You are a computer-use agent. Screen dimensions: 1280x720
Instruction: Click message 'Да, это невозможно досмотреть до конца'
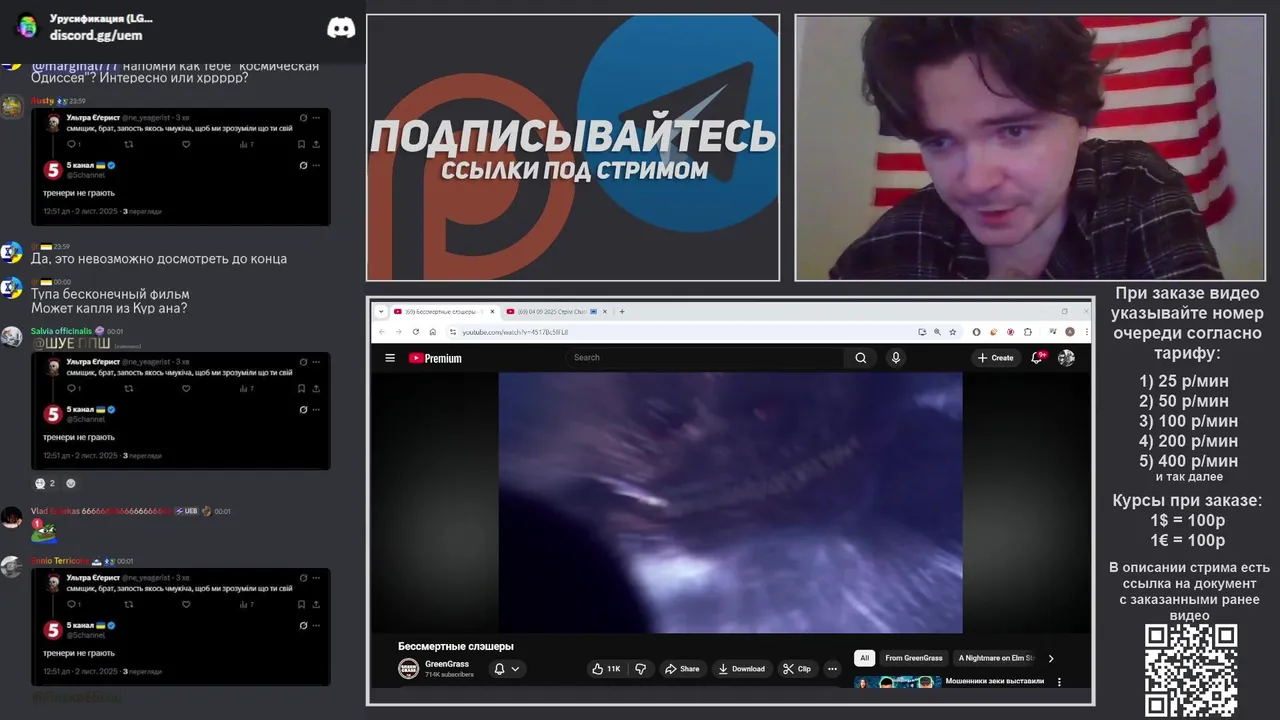tap(159, 259)
